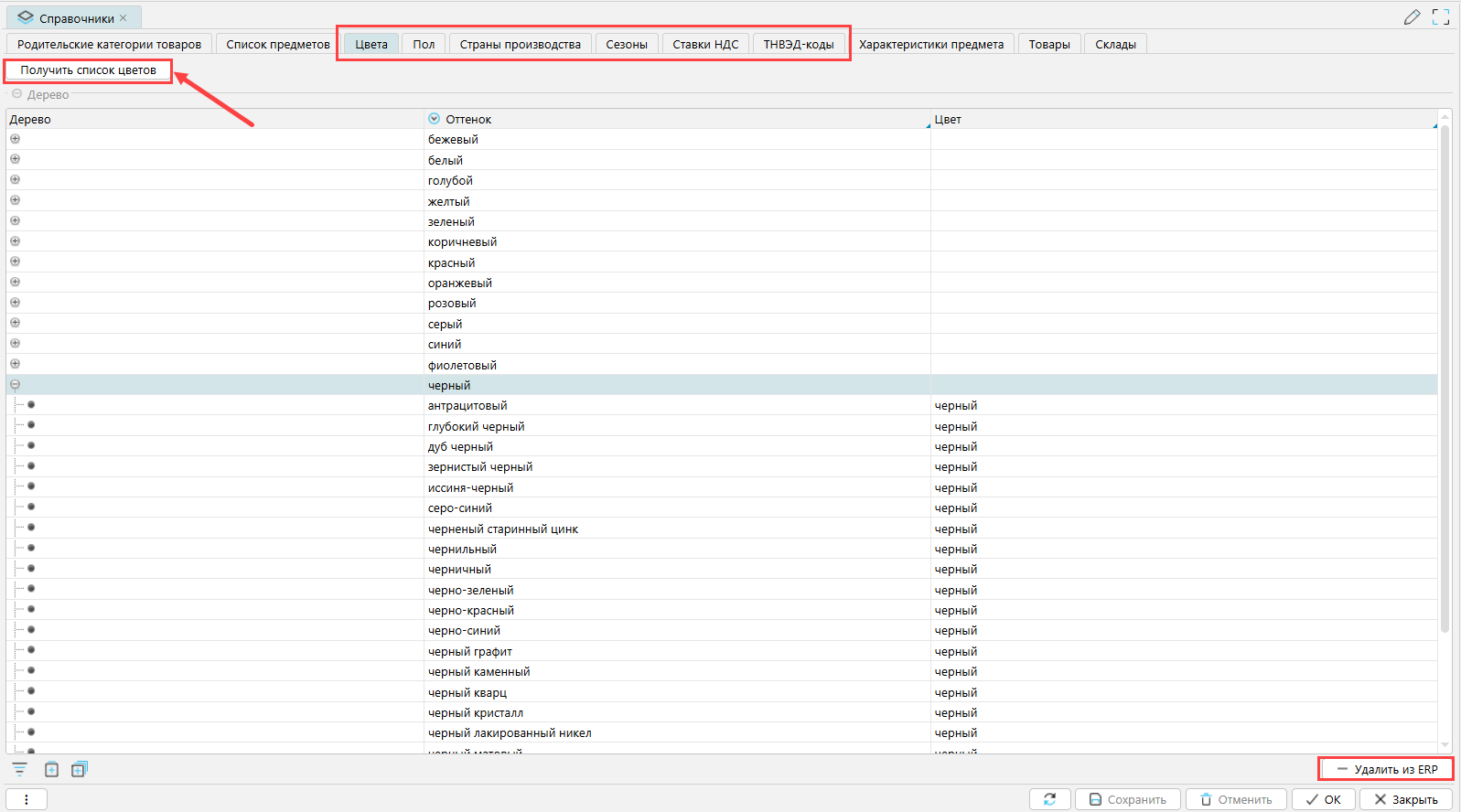Collapse the Дерево group header
The image size is (1461, 812).
pos(16,94)
